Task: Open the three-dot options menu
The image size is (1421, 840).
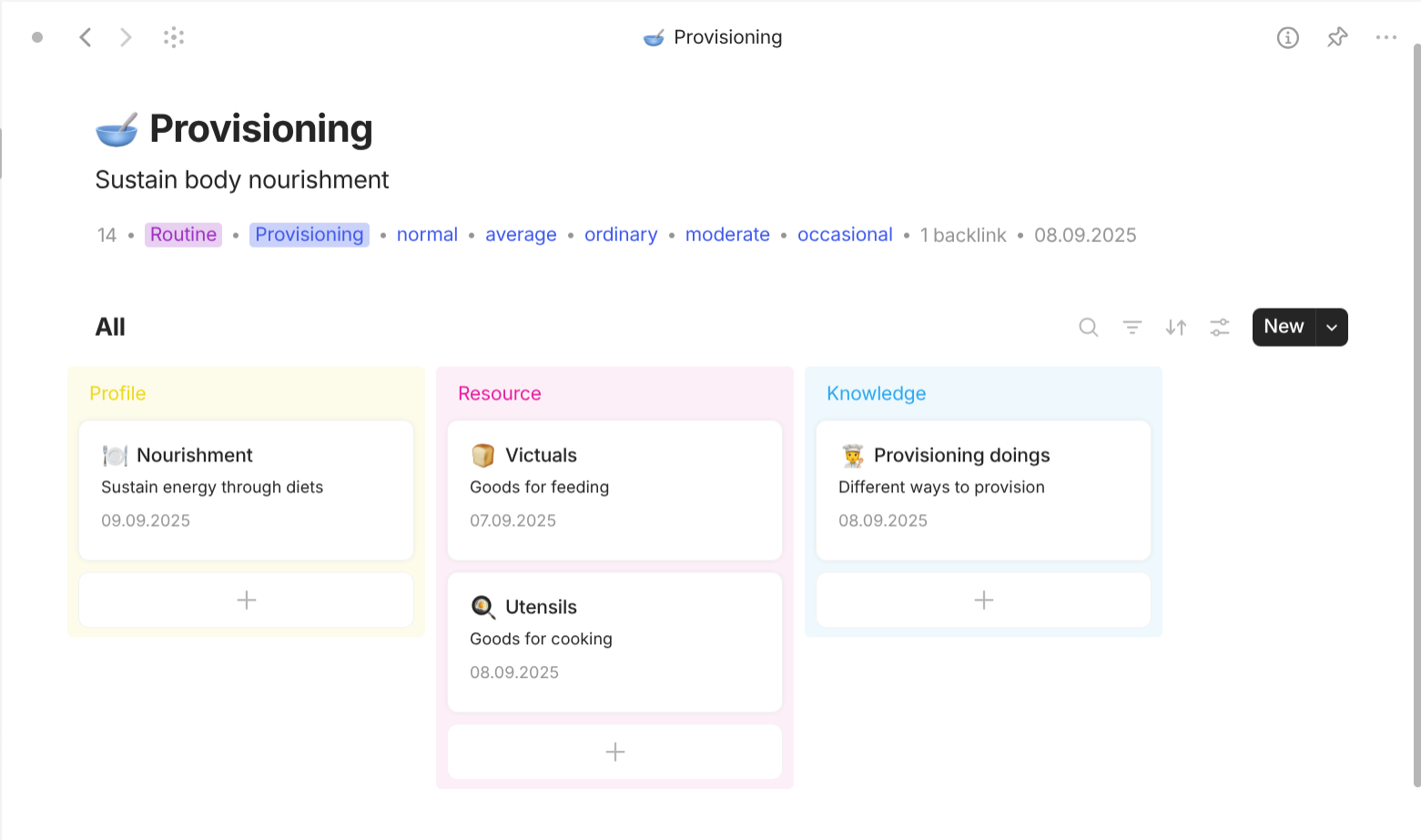Action: [1386, 37]
